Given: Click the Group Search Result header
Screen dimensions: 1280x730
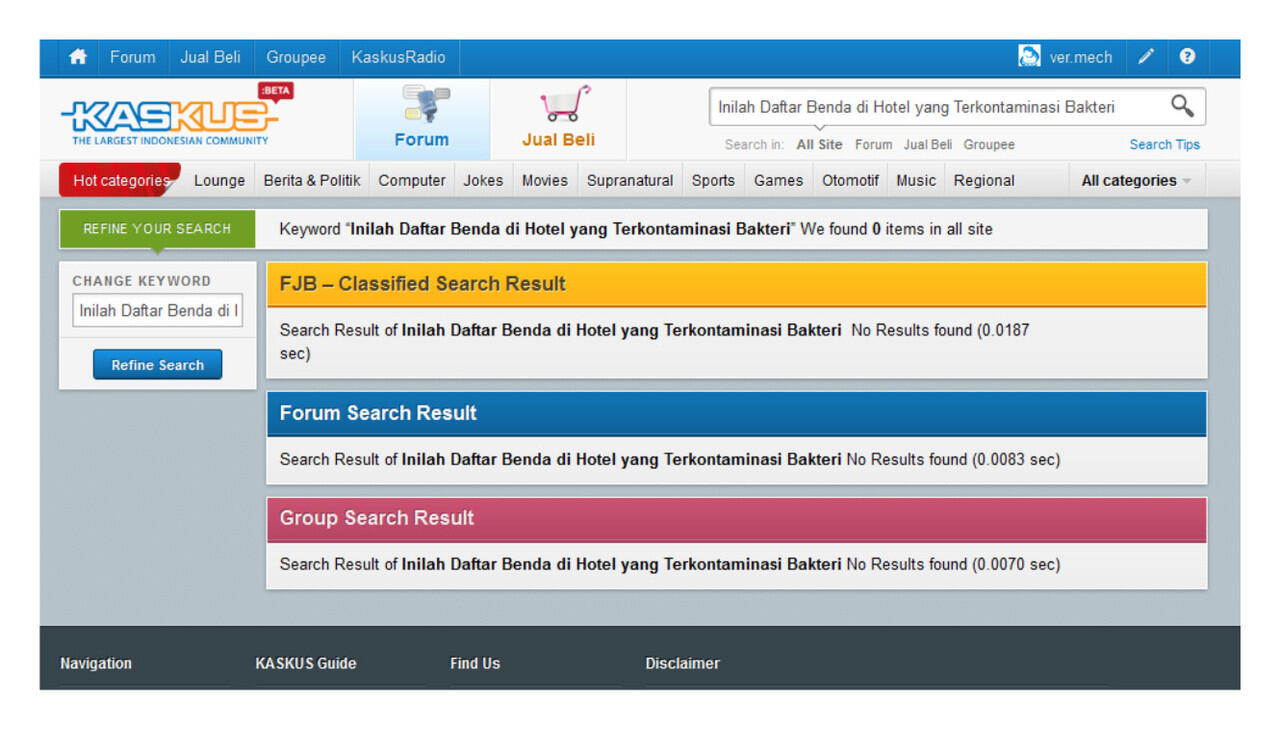Looking at the screenshot, I should (x=736, y=518).
